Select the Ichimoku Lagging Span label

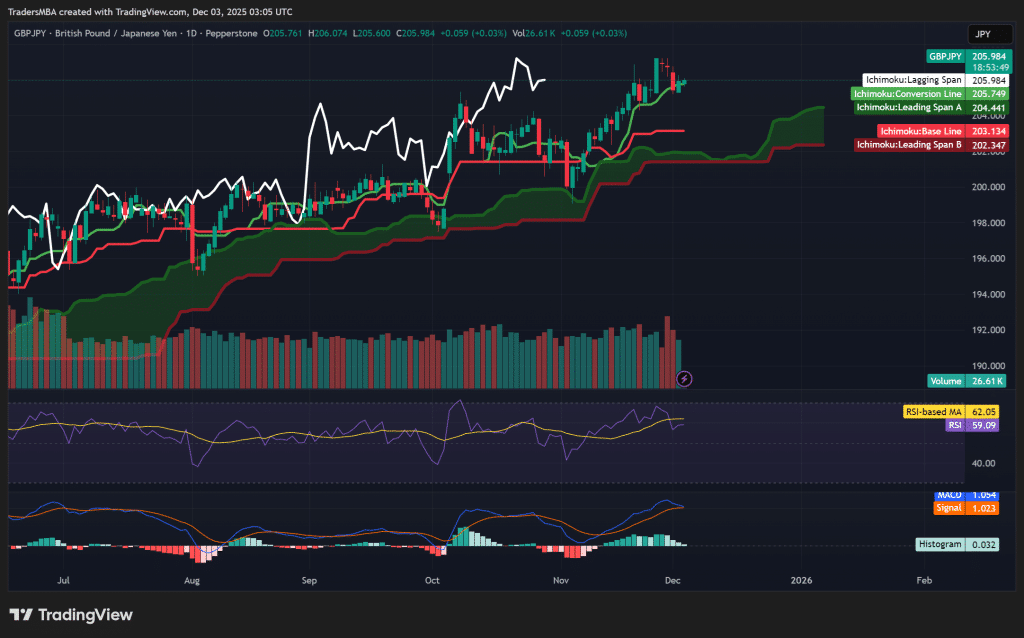pyautogui.click(x=912, y=79)
